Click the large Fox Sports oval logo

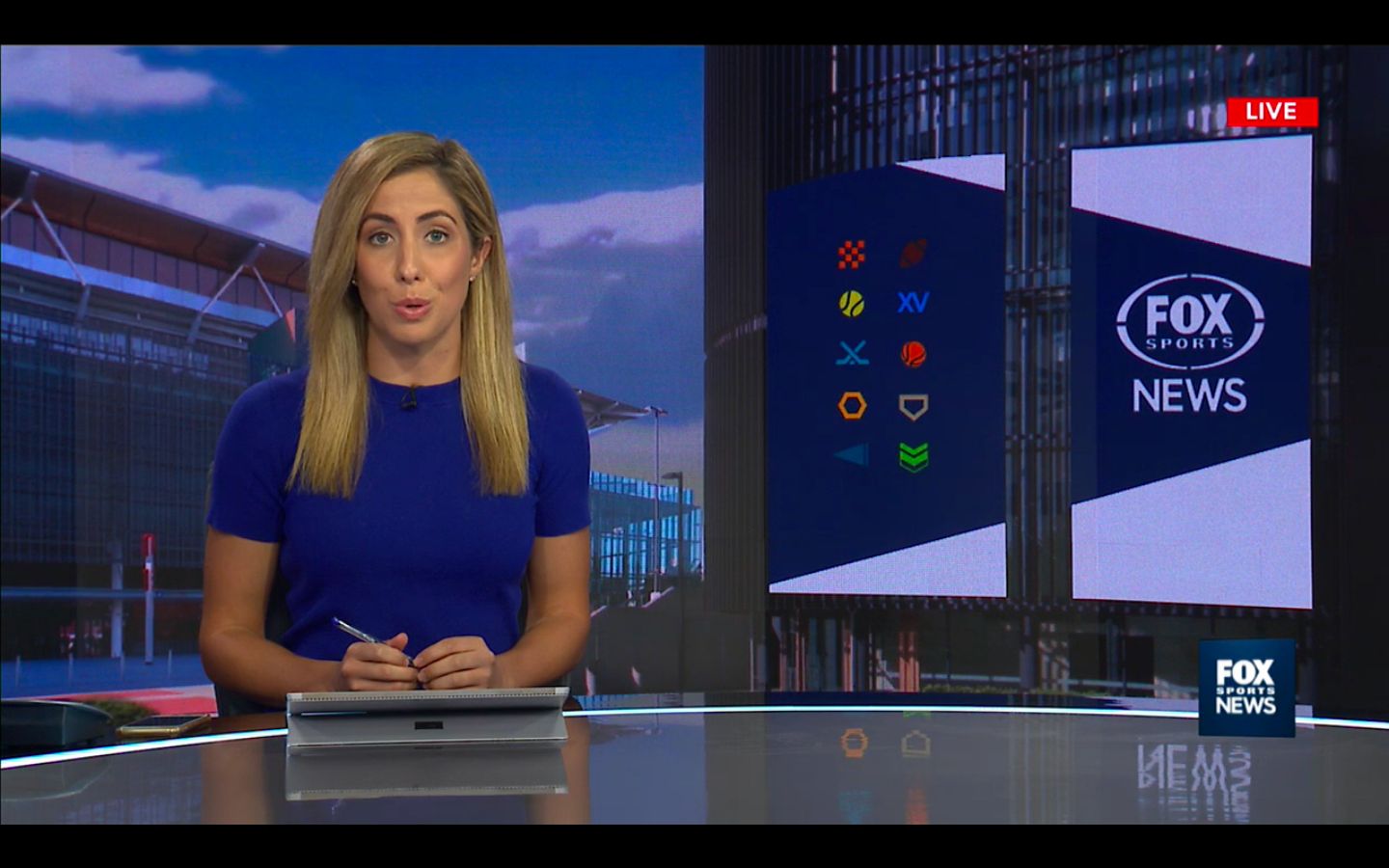point(1189,321)
